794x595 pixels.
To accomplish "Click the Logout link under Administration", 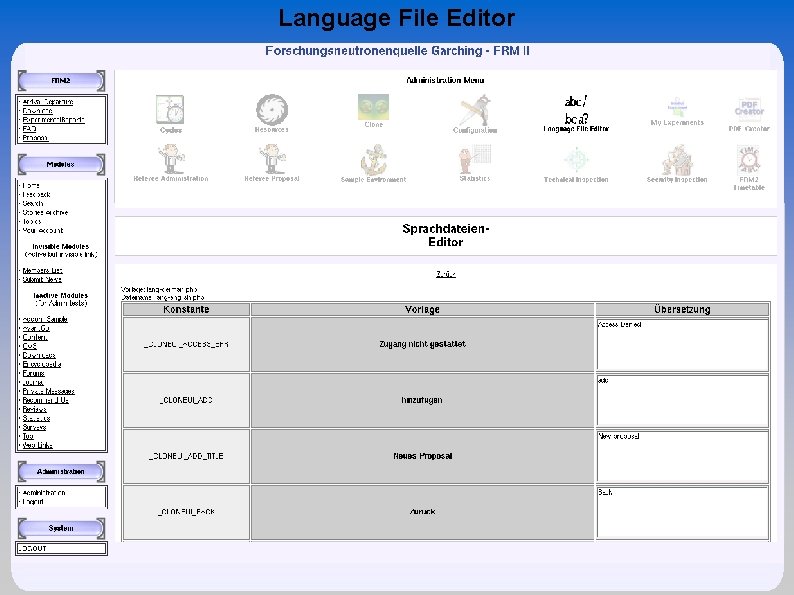I will point(33,502).
